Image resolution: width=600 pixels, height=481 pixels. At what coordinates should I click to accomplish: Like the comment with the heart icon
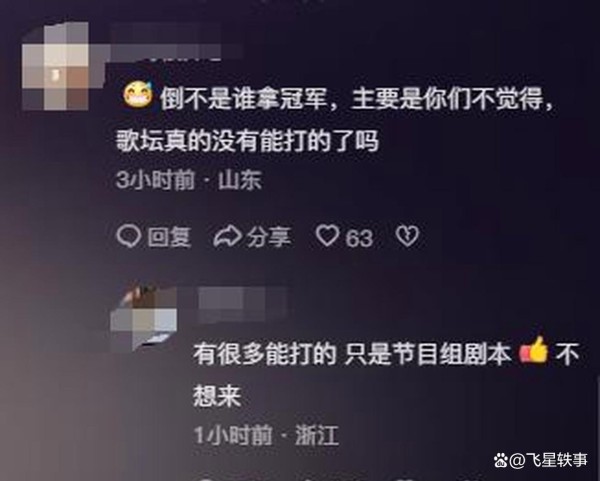coord(327,235)
